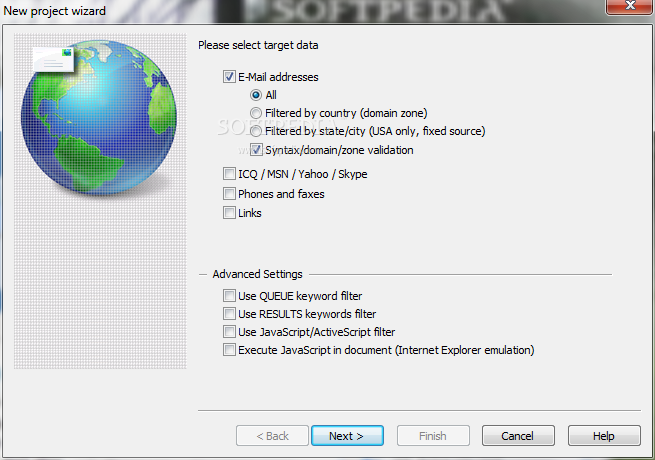The image size is (655, 460).
Task: Enable Use RESULTS keywords filter
Action: (x=229, y=314)
